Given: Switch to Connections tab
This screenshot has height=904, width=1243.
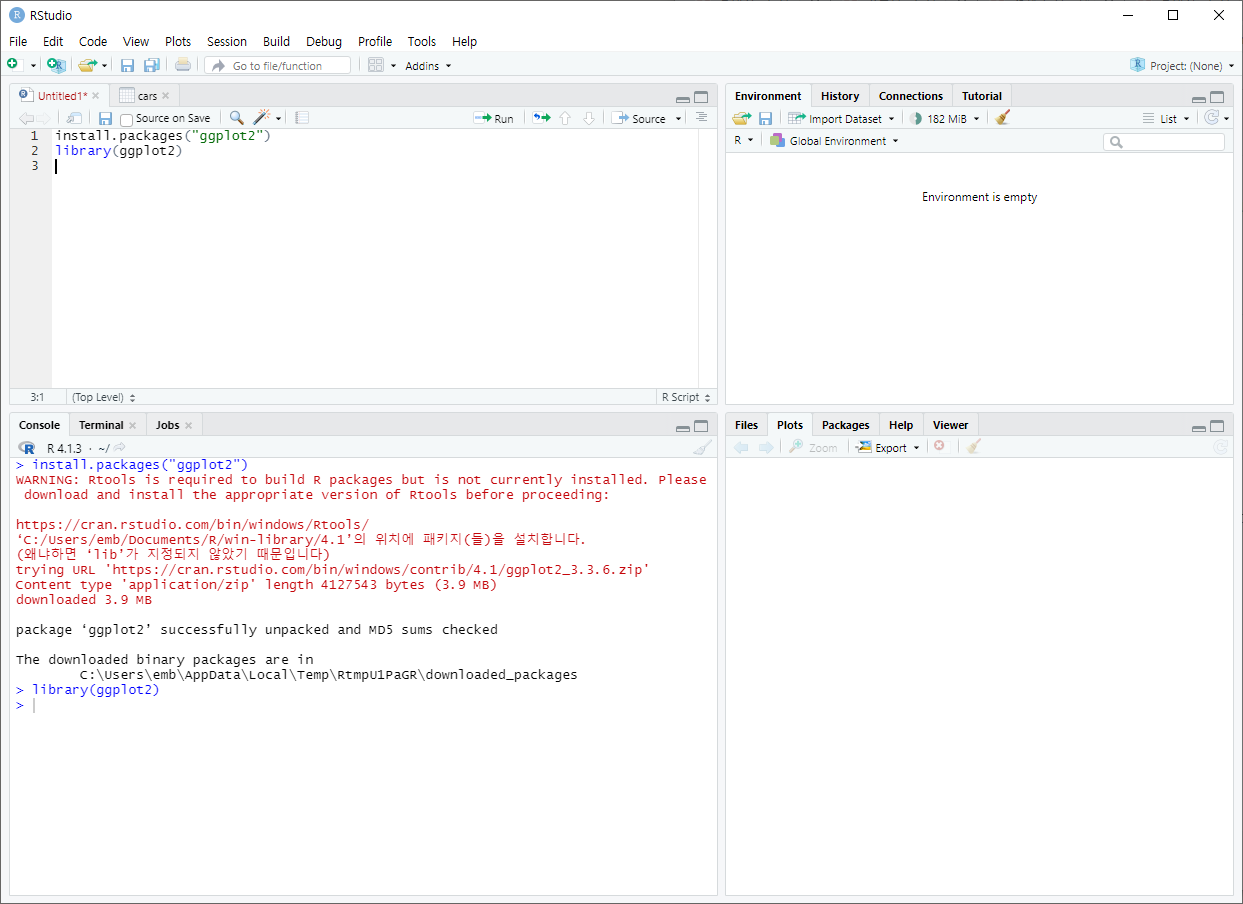Looking at the screenshot, I should 911,96.
